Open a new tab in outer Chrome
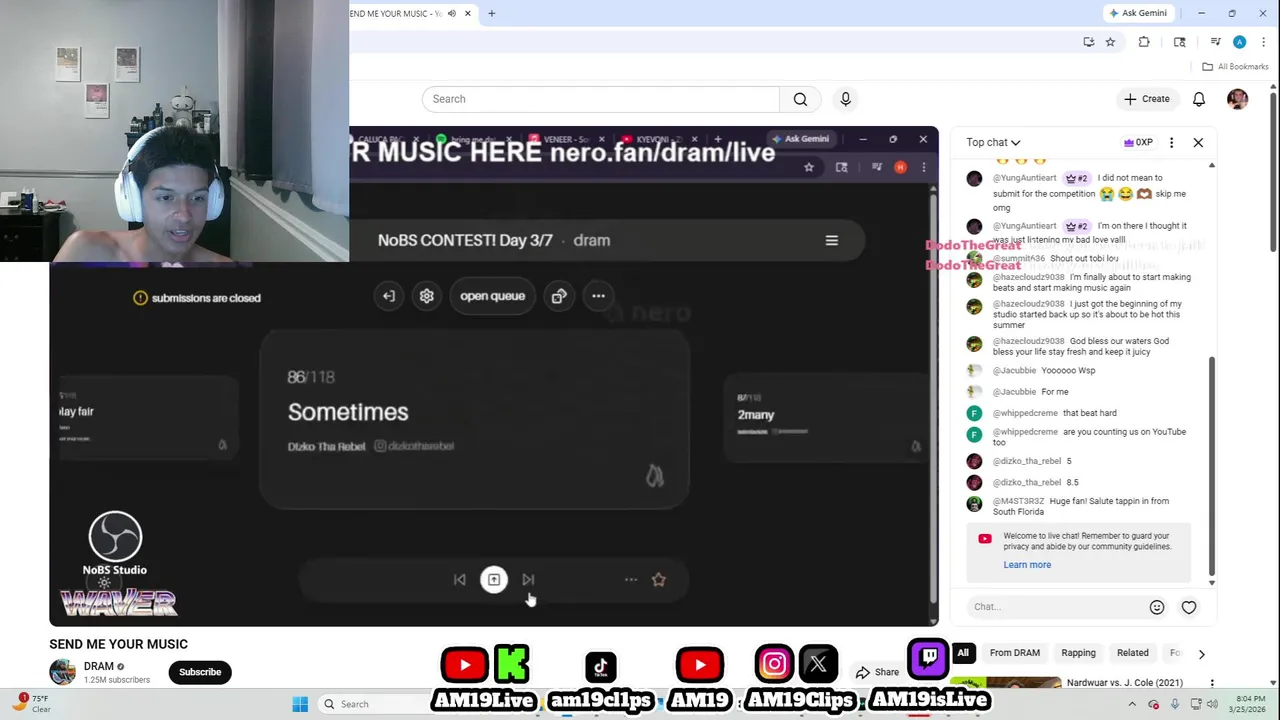1280x720 pixels. click(491, 13)
